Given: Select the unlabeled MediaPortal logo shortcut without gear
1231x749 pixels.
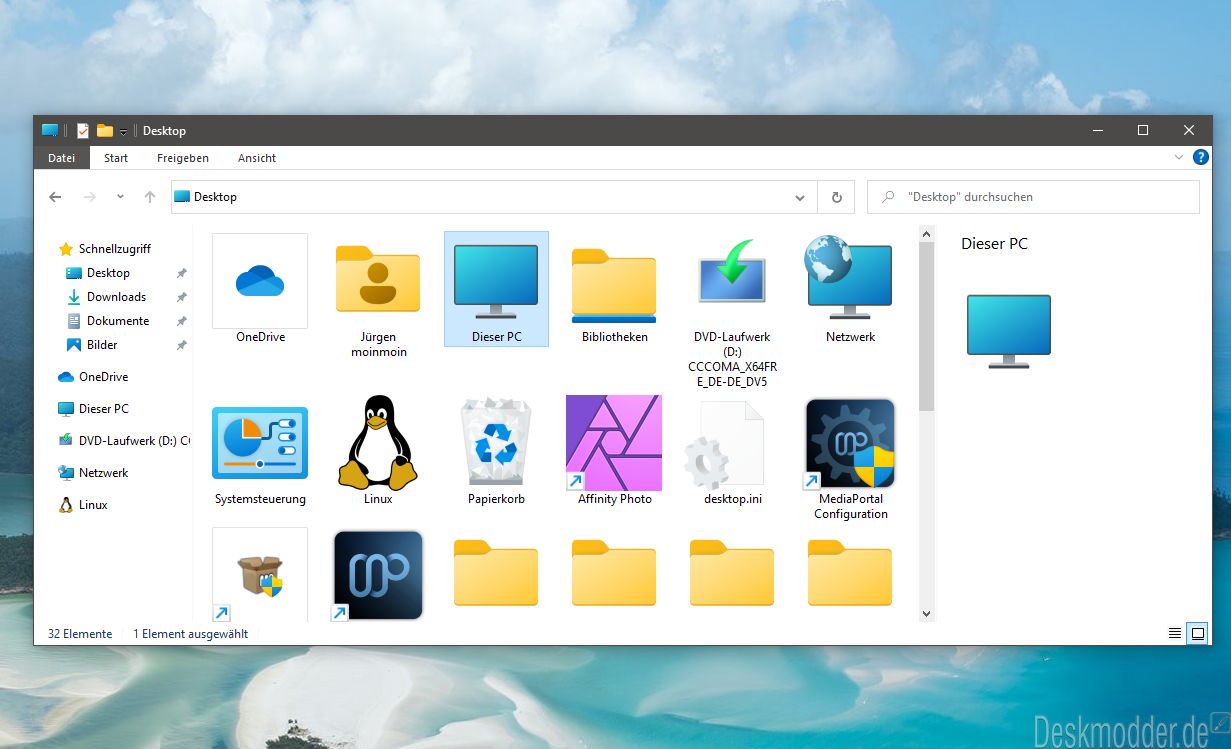Looking at the screenshot, I should pyautogui.click(x=378, y=575).
